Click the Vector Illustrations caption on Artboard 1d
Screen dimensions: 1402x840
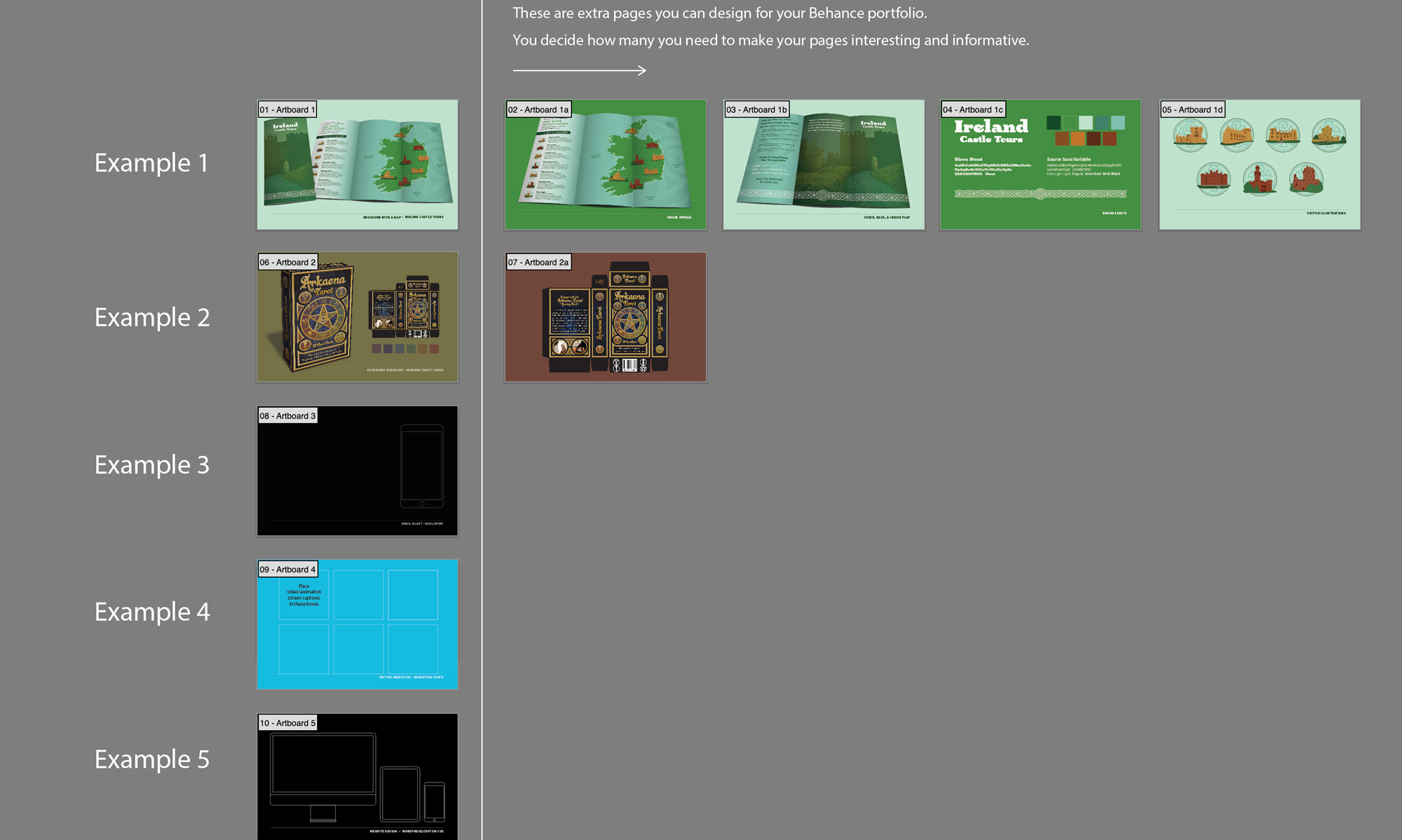pyautogui.click(x=1326, y=214)
